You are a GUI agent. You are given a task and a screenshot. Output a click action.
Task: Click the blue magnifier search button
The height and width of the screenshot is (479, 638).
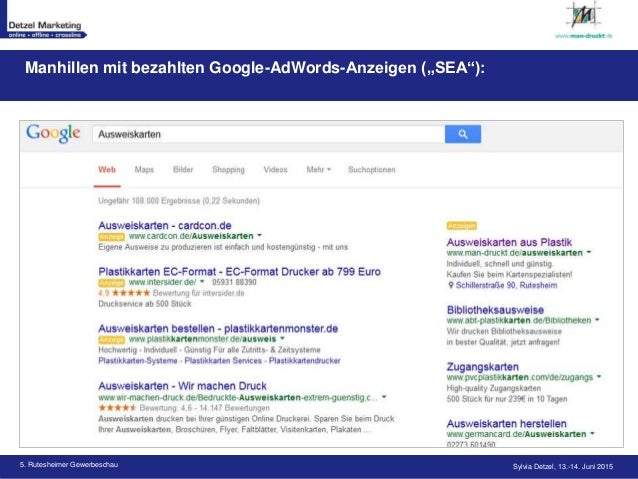tap(463, 134)
